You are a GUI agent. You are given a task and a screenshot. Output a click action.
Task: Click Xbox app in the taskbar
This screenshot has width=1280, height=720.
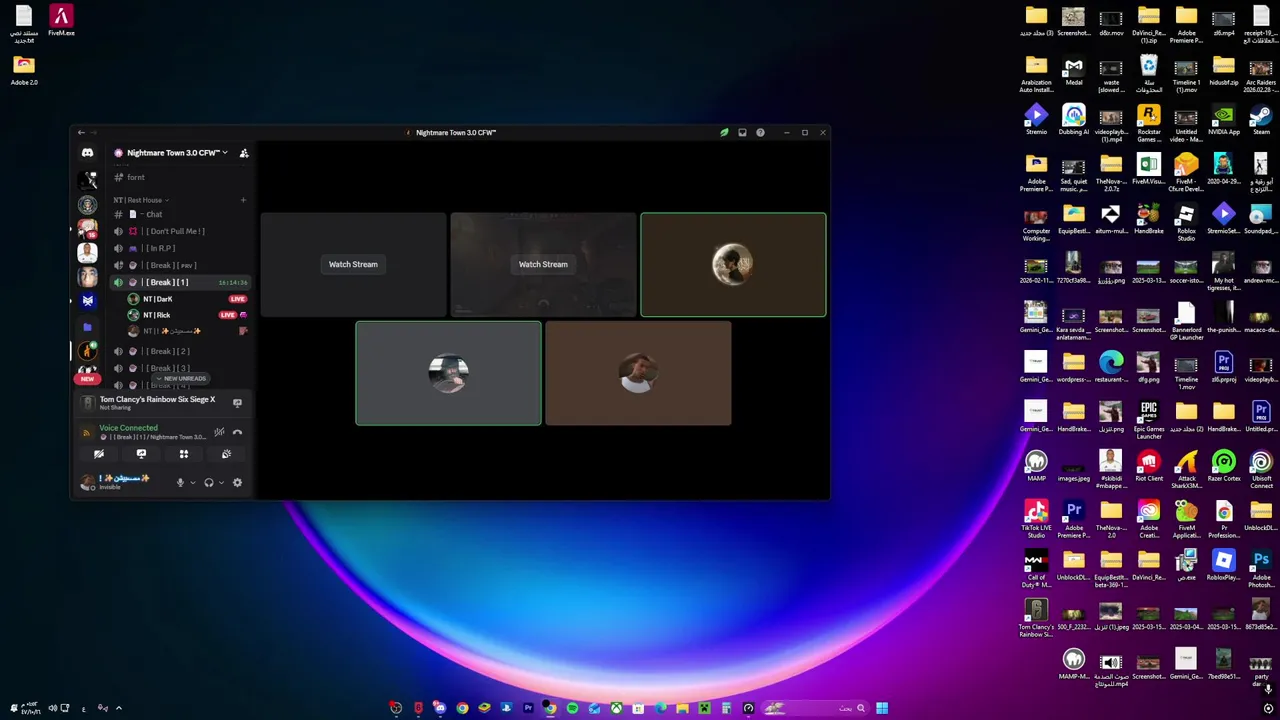point(617,708)
